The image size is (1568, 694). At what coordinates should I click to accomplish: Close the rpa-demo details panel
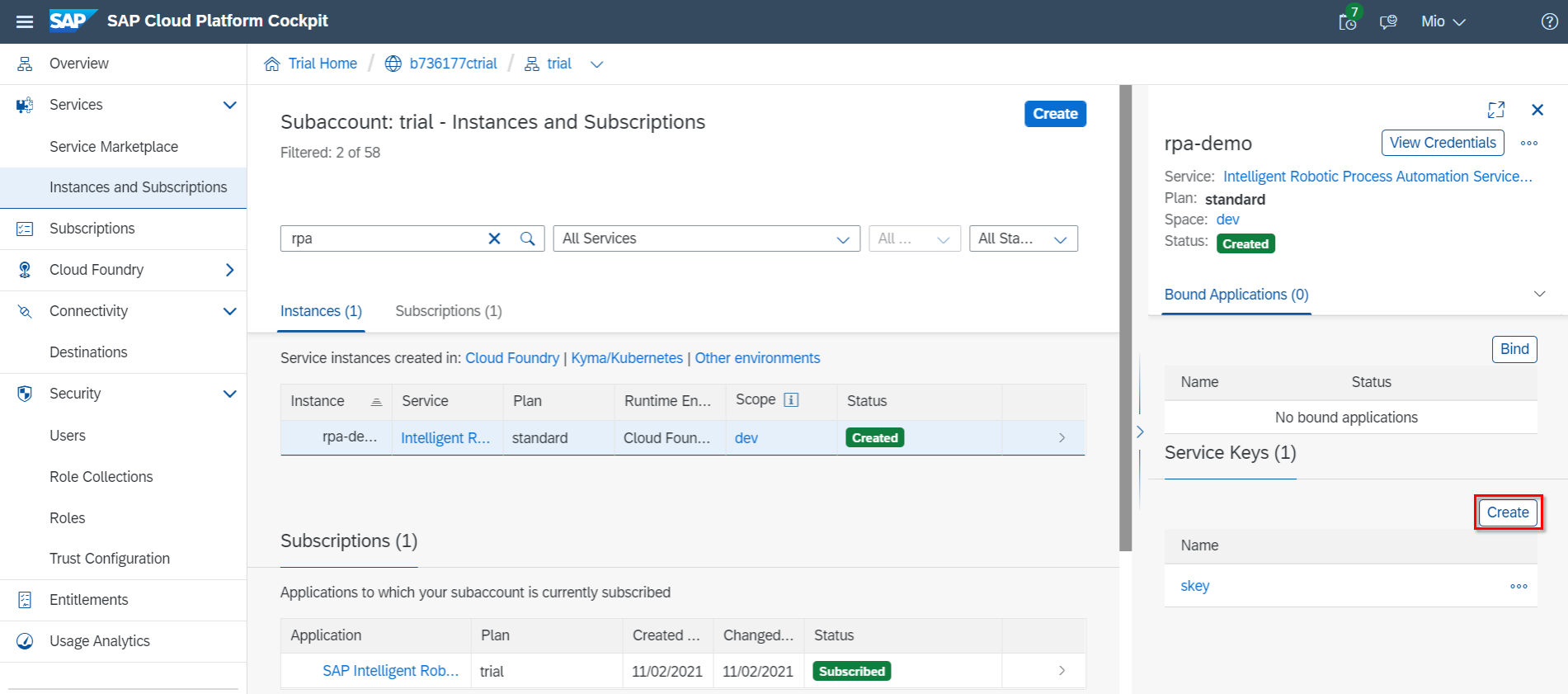coord(1537,110)
